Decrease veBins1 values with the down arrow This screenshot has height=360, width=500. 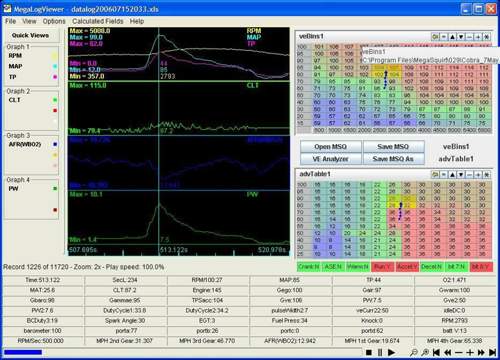tap(461, 37)
